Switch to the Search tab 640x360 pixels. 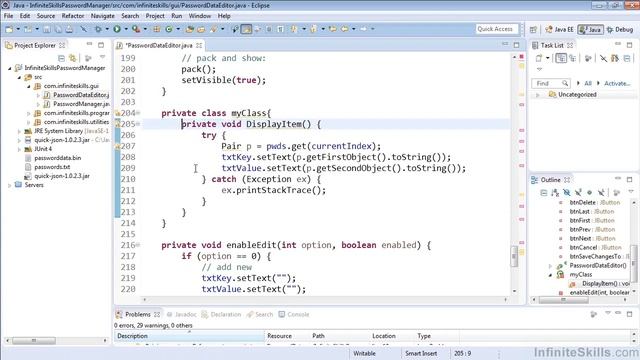pyautogui.click(x=260, y=314)
